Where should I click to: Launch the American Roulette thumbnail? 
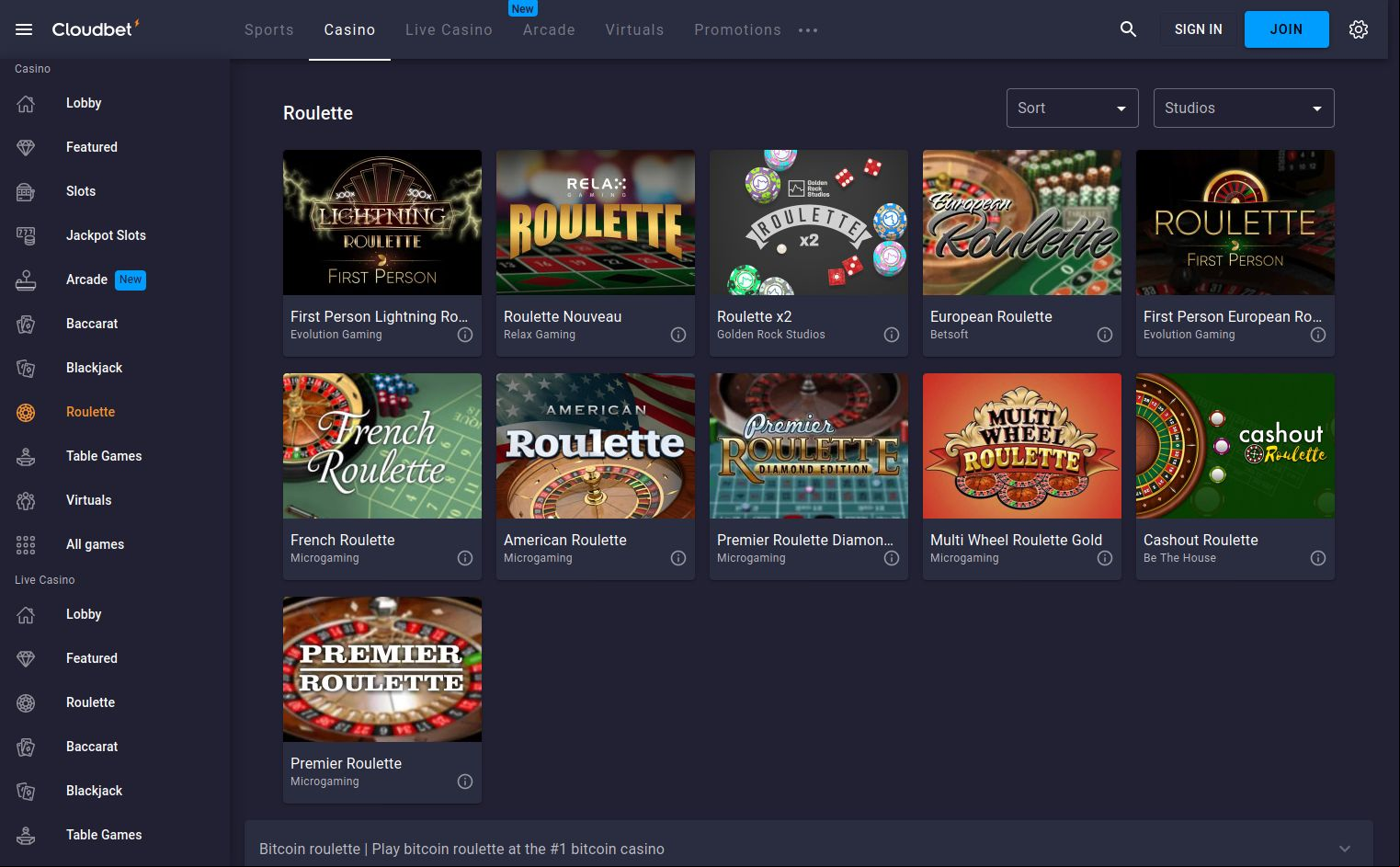point(596,446)
